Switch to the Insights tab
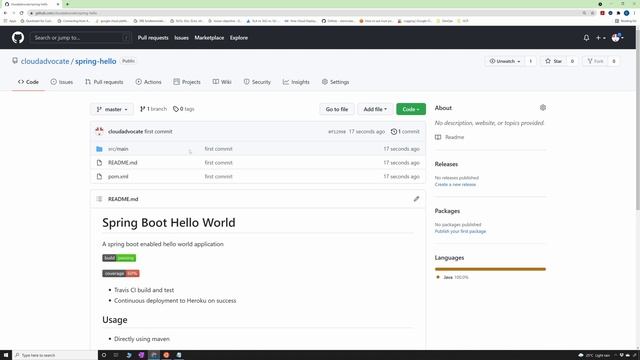 point(296,82)
